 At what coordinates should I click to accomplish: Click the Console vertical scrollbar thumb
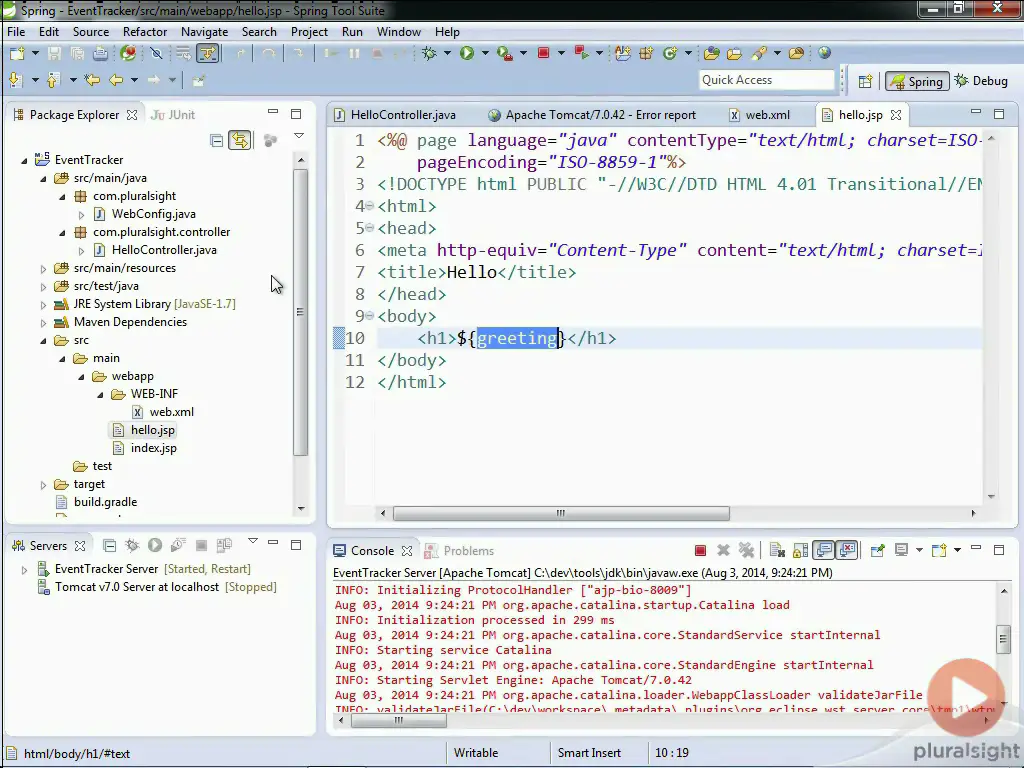point(1003,639)
